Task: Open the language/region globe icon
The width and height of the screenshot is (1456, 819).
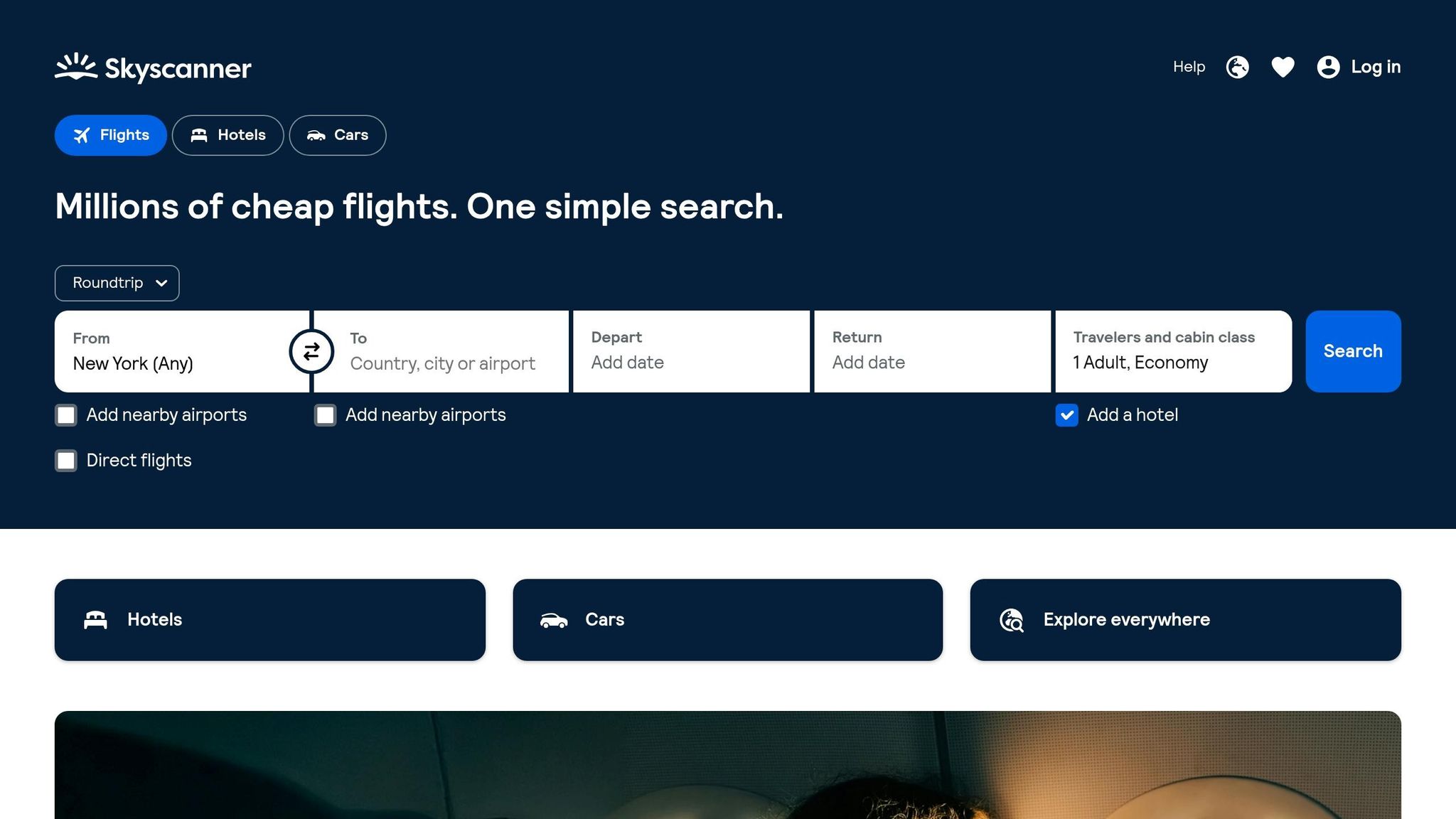Action: (x=1236, y=67)
